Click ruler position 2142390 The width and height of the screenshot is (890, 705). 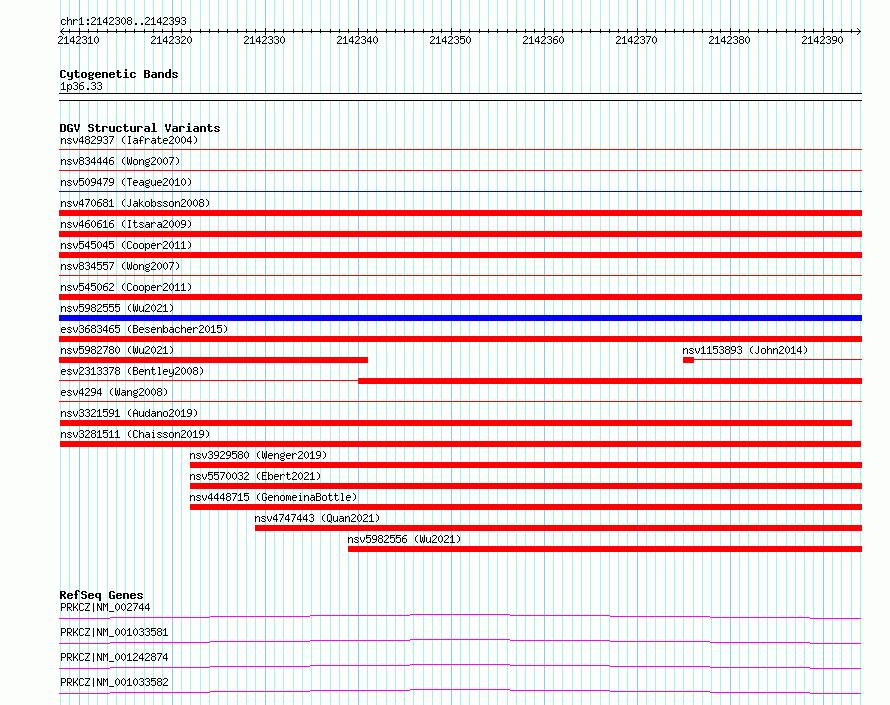[x=822, y=40]
